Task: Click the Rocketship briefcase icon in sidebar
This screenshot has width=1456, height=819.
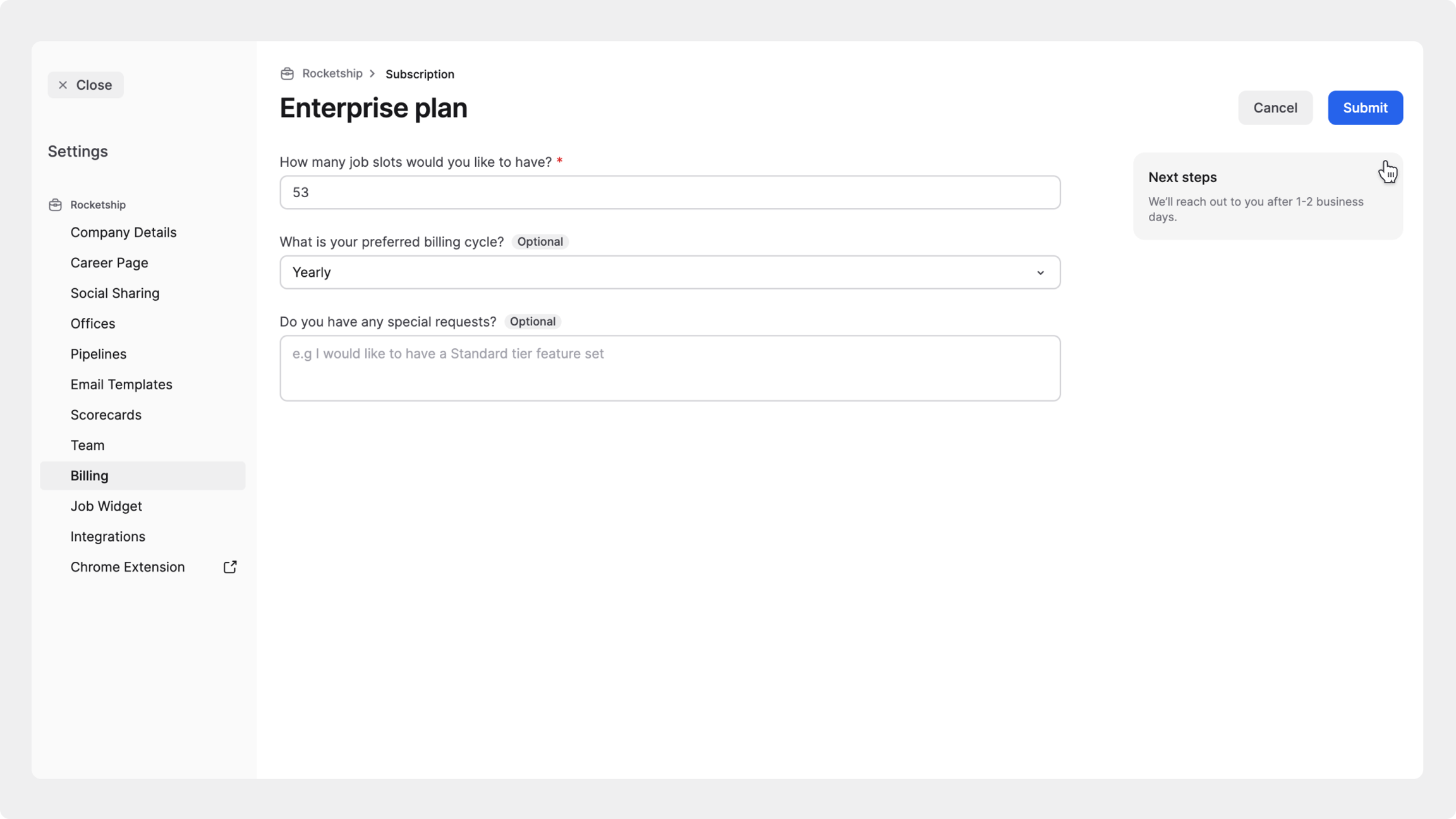Action: 56,205
